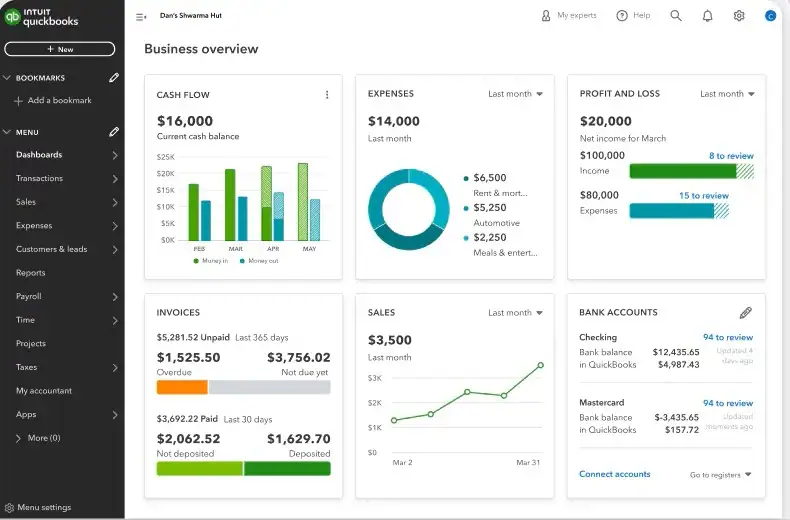Image resolution: width=790 pixels, height=520 pixels.
Task: Open search via the magnifier icon
Action: click(676, 16)
